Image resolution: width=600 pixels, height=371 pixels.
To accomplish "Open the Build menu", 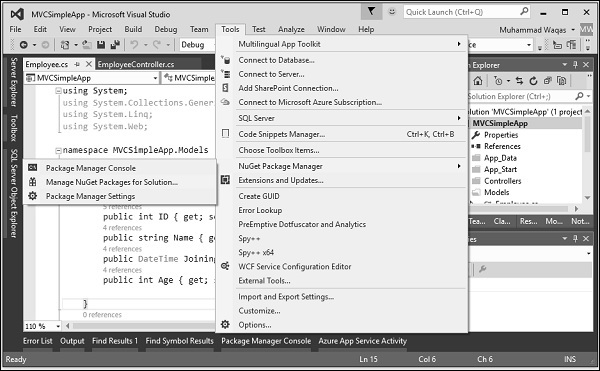I will tap(133, 29).
